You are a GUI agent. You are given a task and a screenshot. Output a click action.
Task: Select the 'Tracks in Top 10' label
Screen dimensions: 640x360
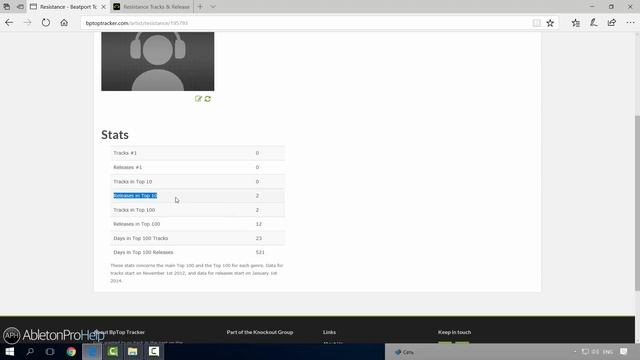132,182
